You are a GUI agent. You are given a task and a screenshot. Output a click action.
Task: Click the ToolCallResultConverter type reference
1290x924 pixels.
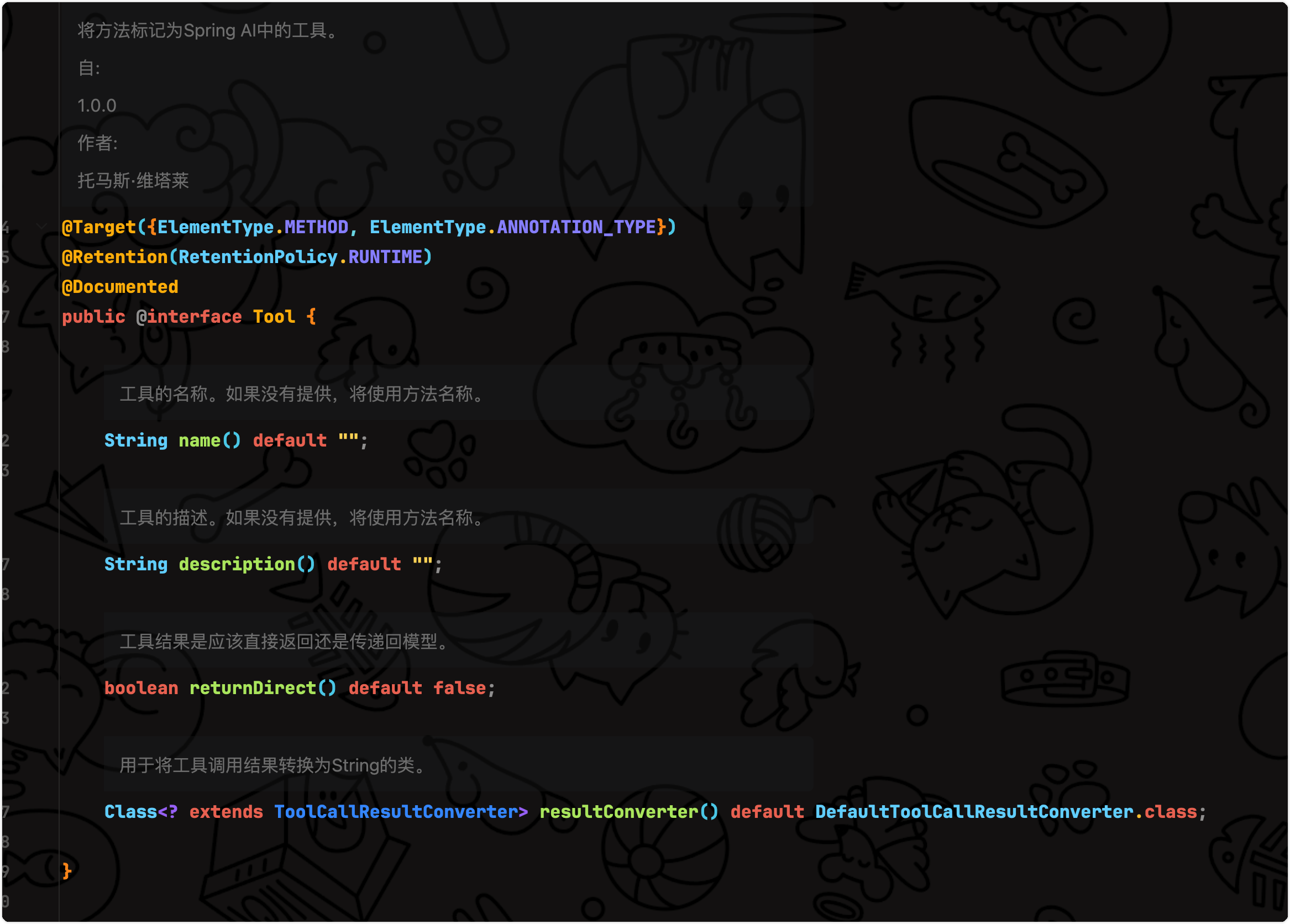(395, 811)
